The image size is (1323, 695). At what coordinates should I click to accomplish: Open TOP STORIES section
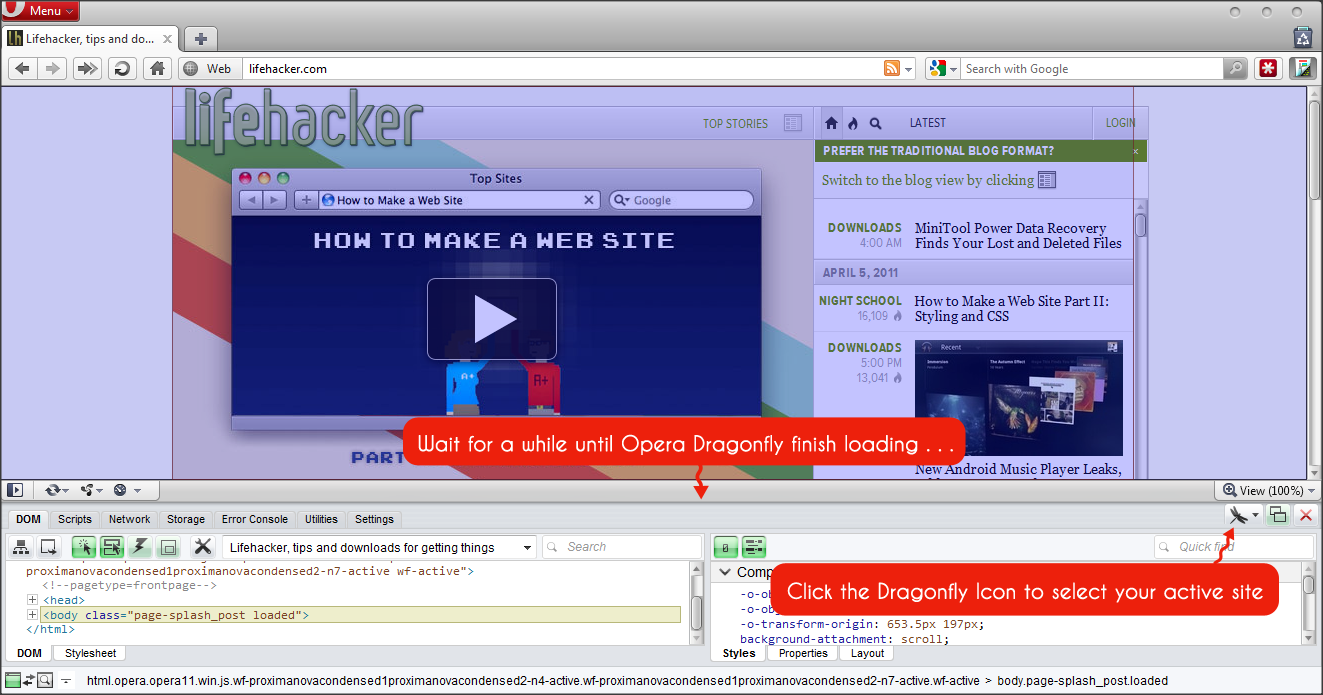(735, 124)
